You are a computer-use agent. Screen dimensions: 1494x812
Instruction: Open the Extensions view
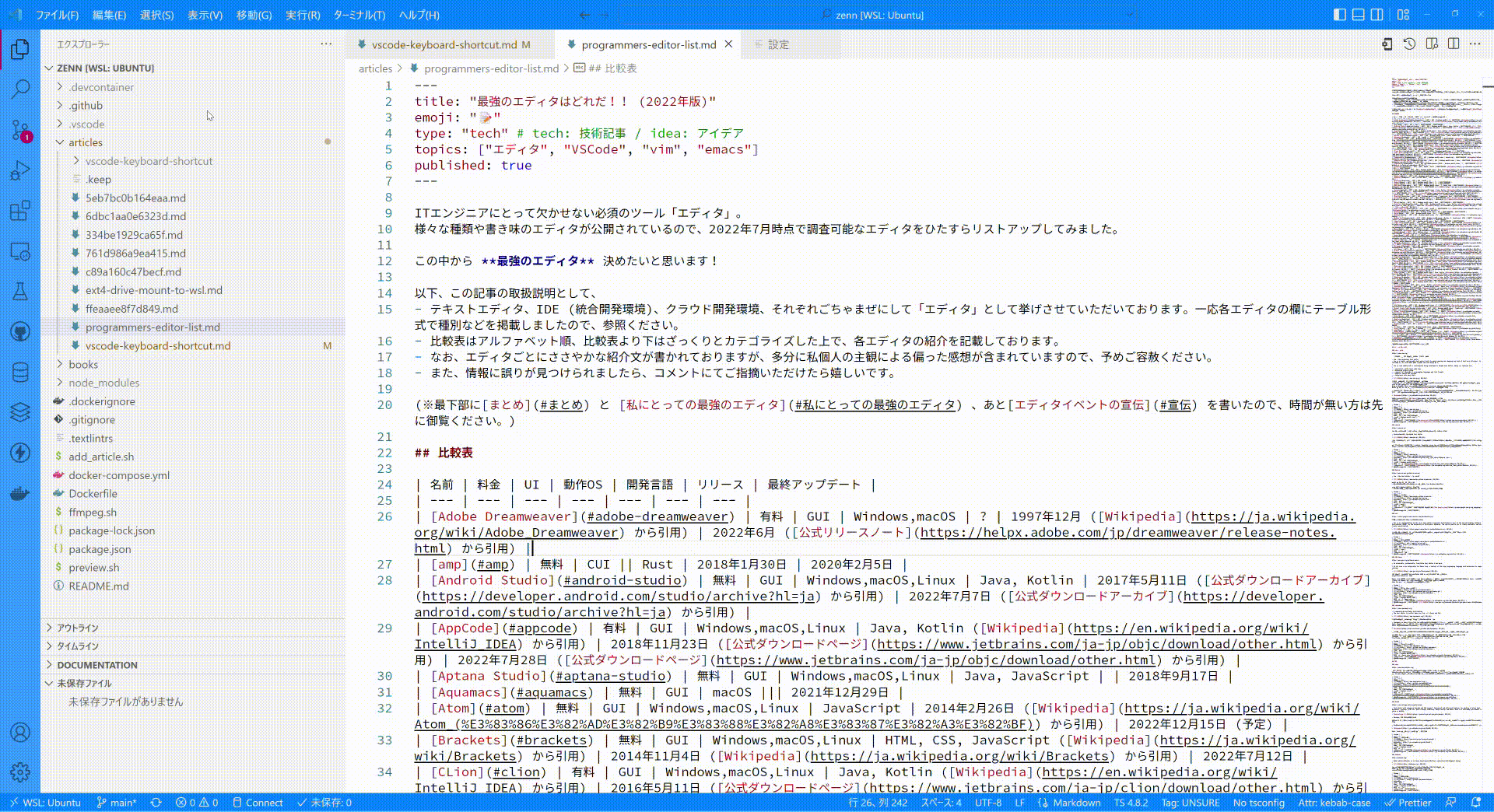tap(20, 211)
